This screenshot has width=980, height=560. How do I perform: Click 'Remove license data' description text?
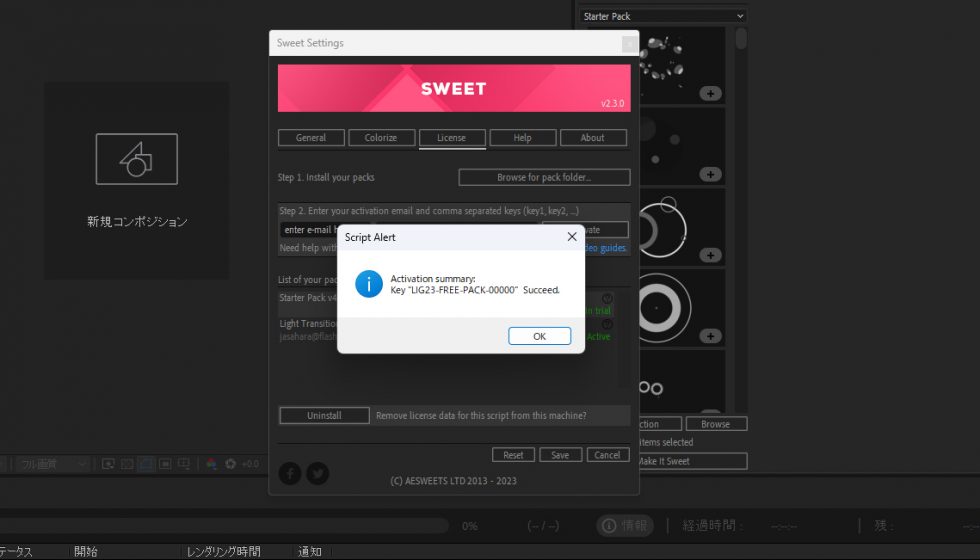pos(481,416)
